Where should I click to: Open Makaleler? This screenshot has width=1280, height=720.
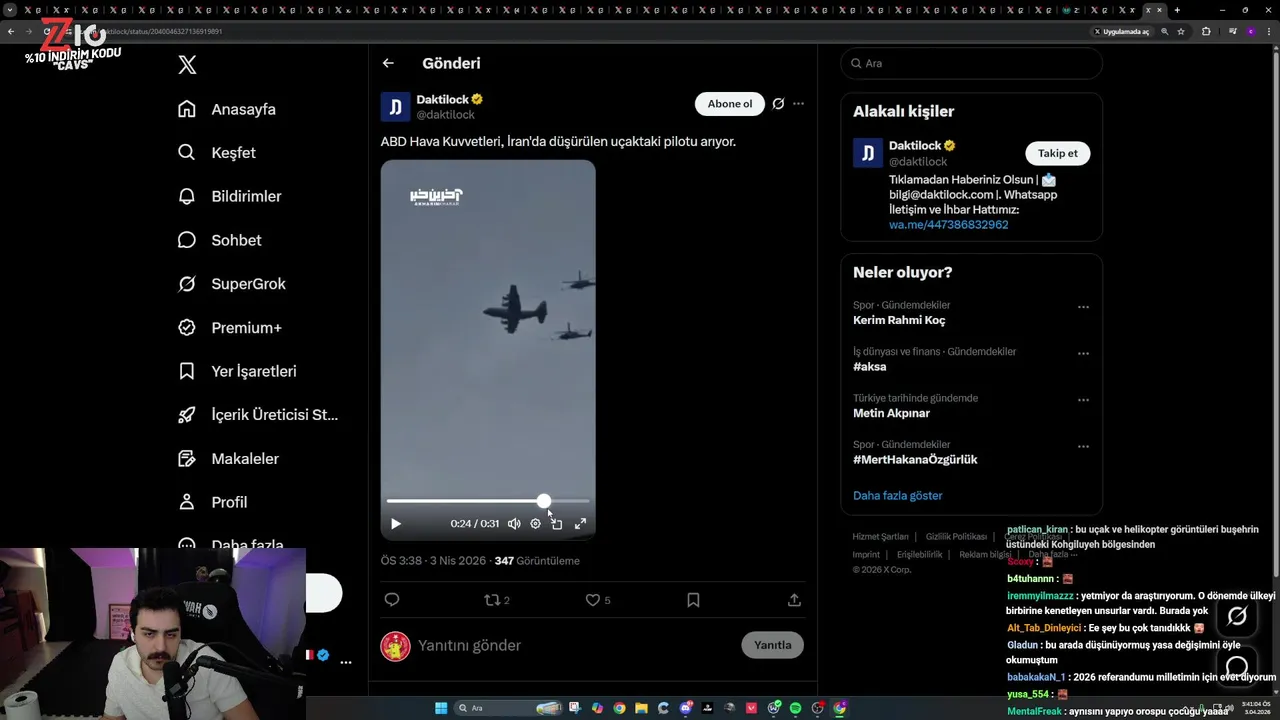click(229, 458)
